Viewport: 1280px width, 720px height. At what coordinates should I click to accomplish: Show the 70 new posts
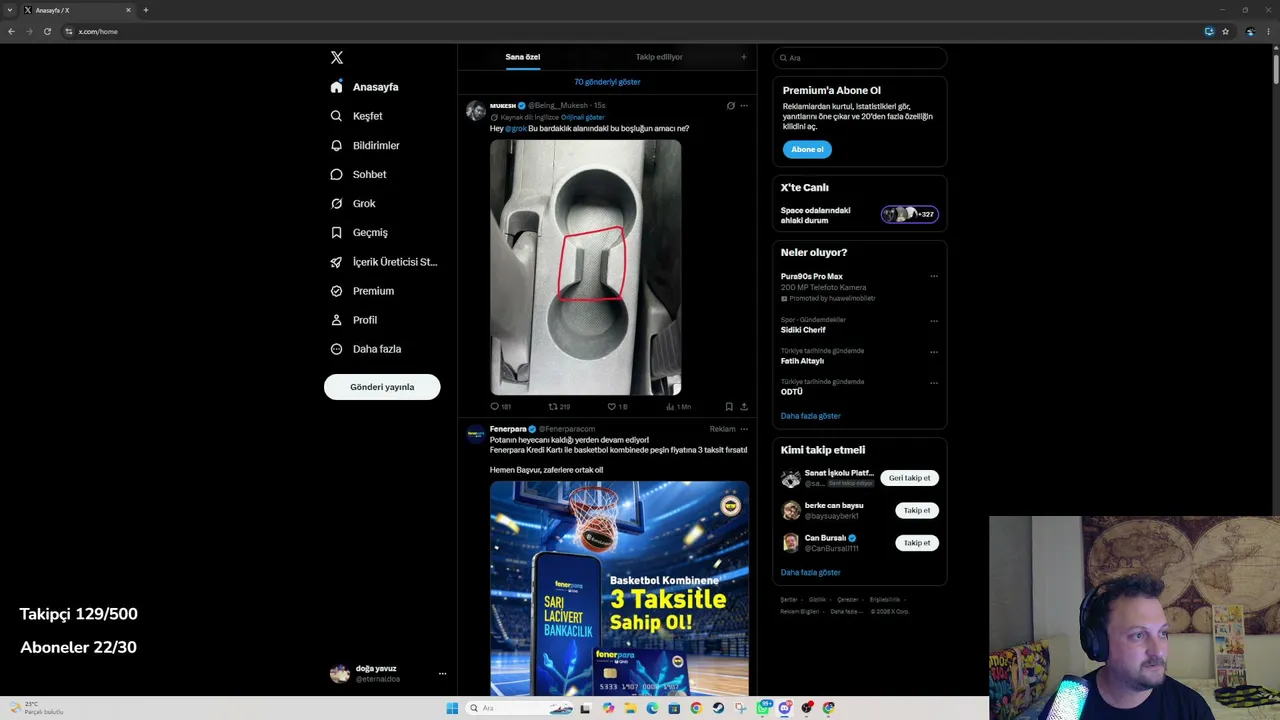(607, 82)
